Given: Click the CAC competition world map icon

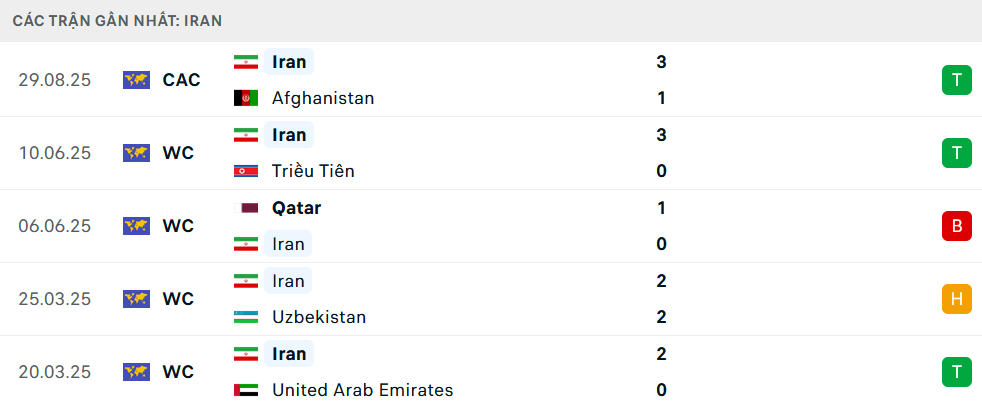Looking at the screenshot, I should pos(136,80).
